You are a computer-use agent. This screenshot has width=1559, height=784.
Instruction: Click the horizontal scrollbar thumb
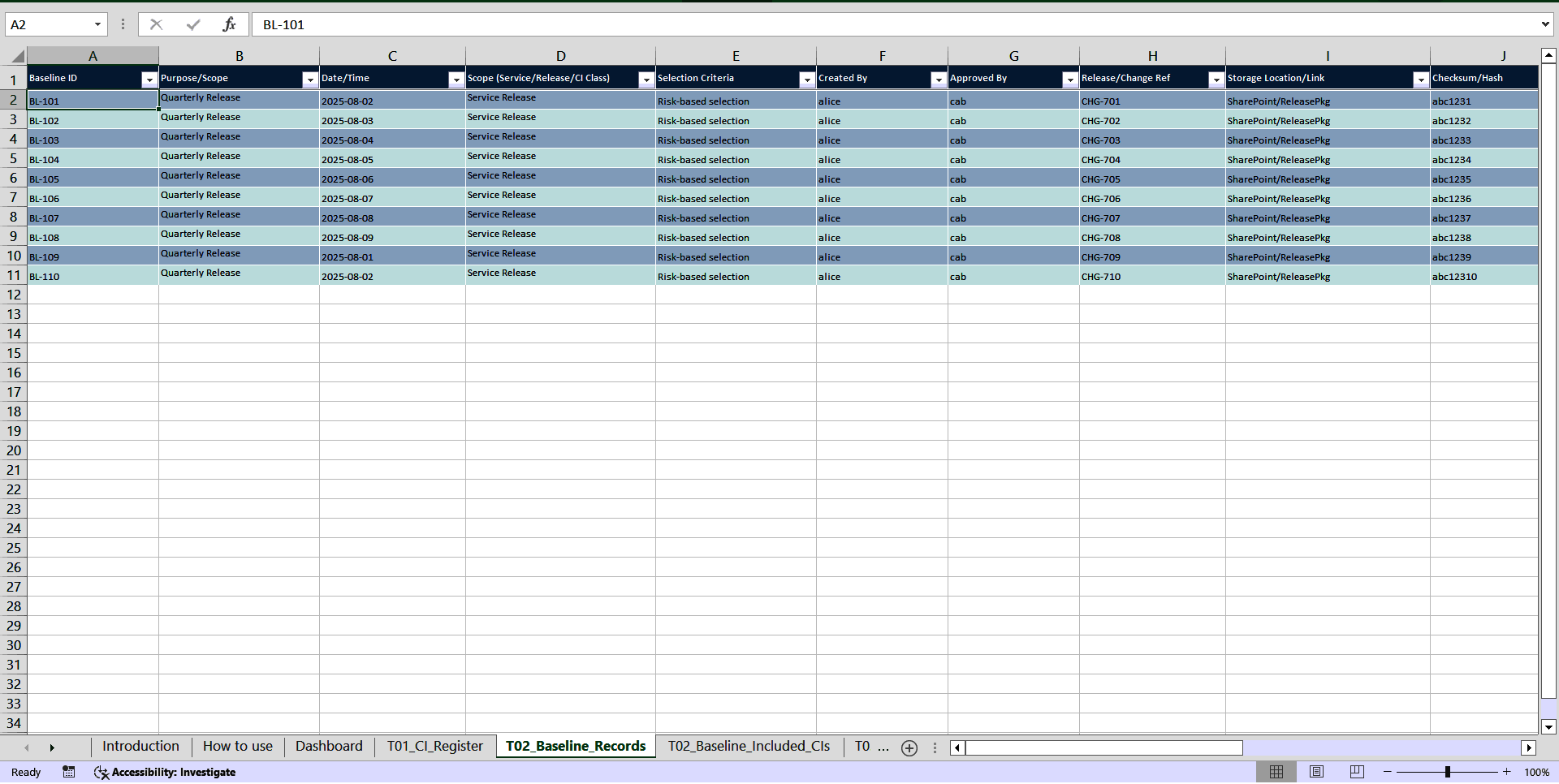[x=1104, y=747]
